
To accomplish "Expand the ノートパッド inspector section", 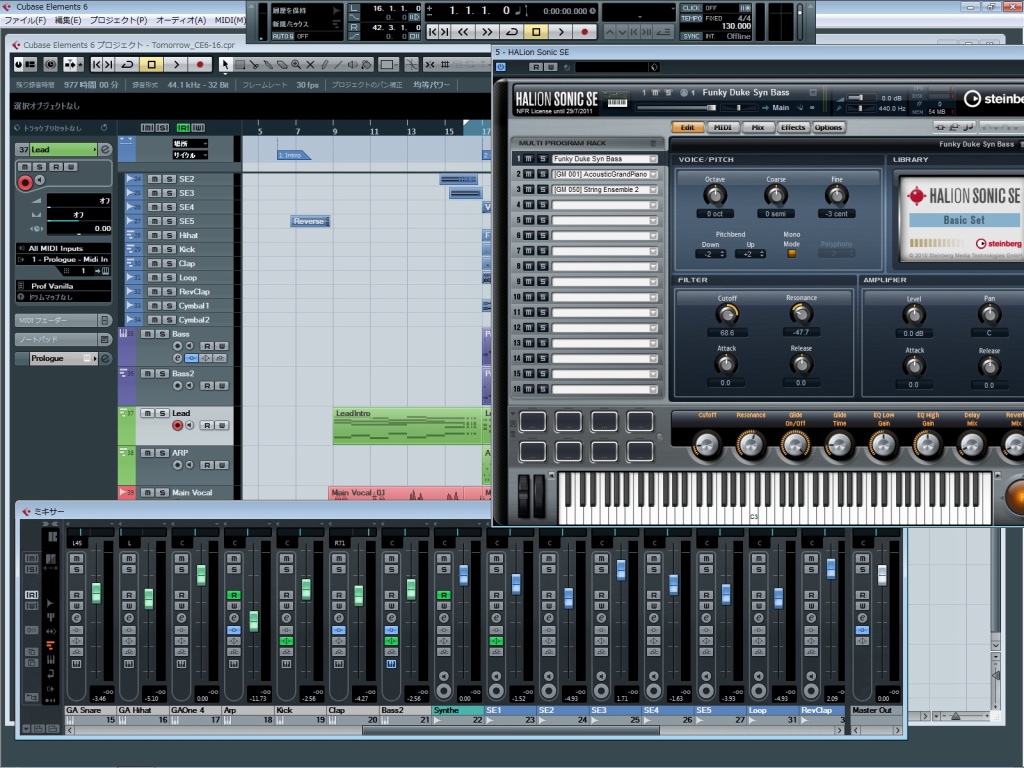I will coord(63,340).
